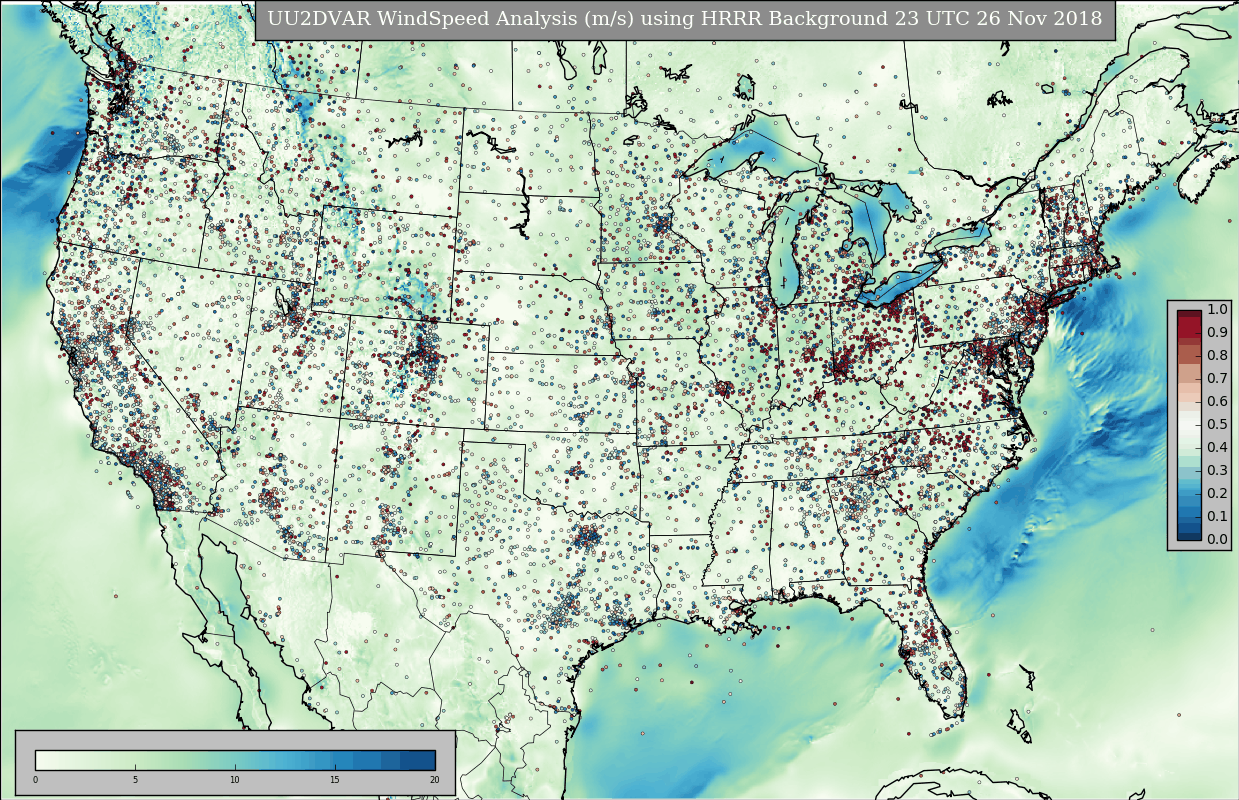The height and width of the screenshot is (800, 1239).
Task: Click the 1.0 label on the vertical colorbar
Action: coord(1217,310)
